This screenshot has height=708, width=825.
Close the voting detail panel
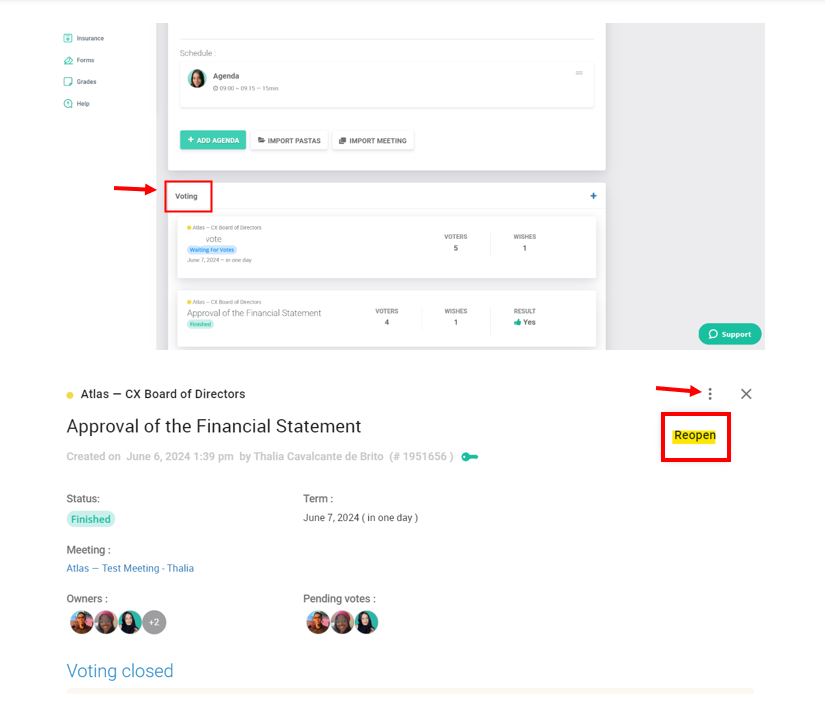point(746,394)
